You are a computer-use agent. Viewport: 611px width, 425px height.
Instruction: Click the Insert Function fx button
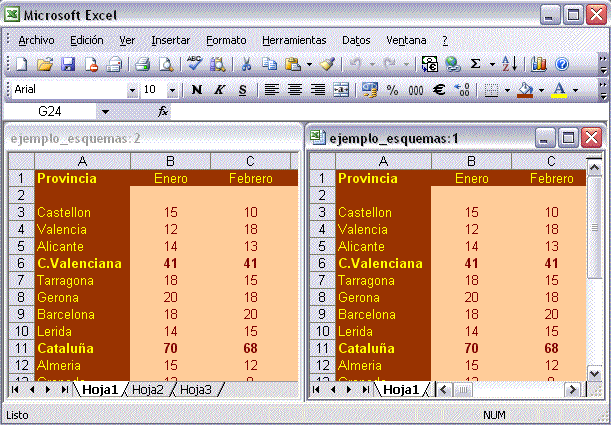[x=163, y=111]
